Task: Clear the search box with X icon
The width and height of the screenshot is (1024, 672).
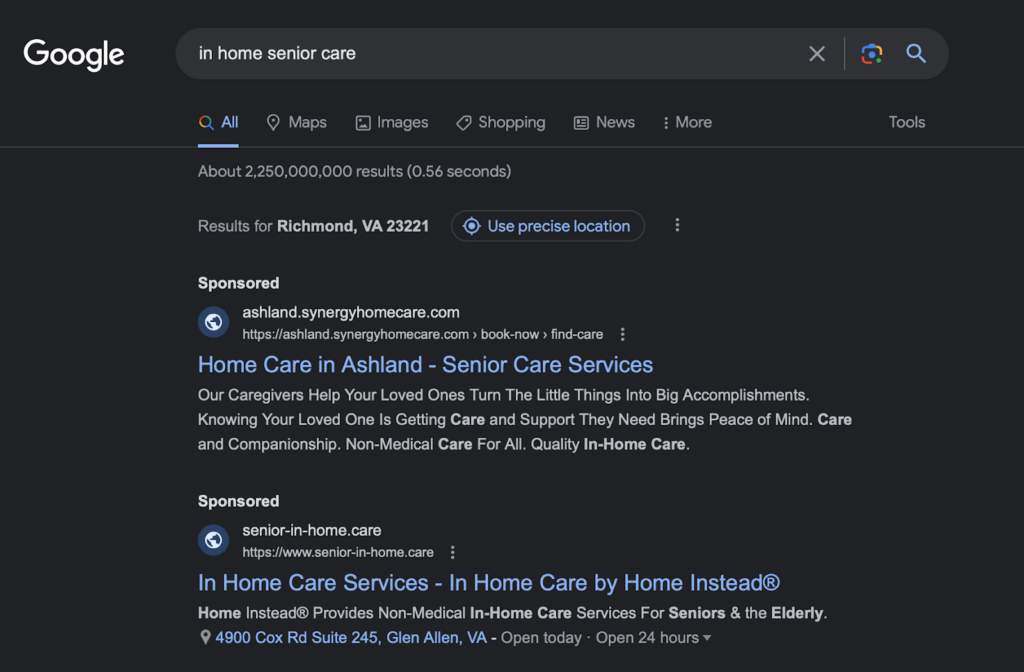Action: click(817, 54)
